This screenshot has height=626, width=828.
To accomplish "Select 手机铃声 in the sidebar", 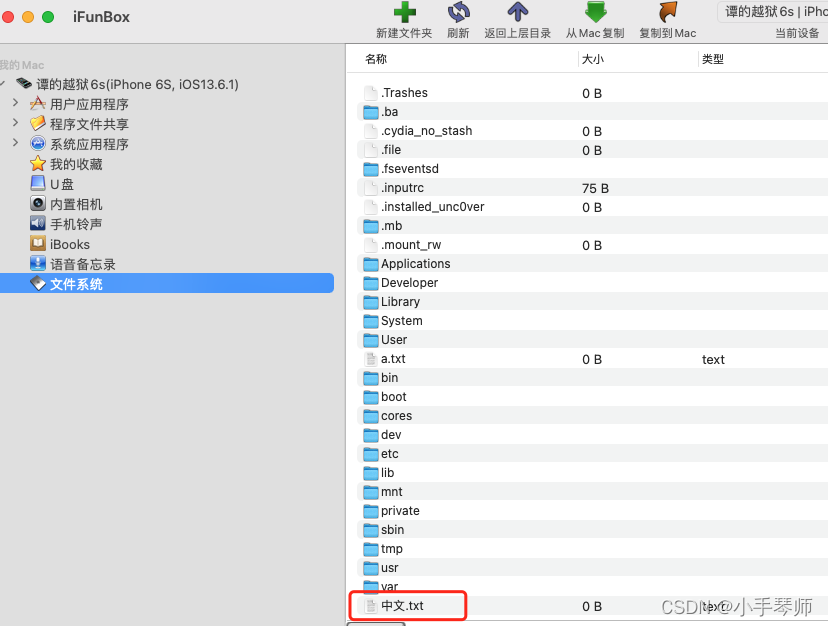I will (x=76, y=225).
